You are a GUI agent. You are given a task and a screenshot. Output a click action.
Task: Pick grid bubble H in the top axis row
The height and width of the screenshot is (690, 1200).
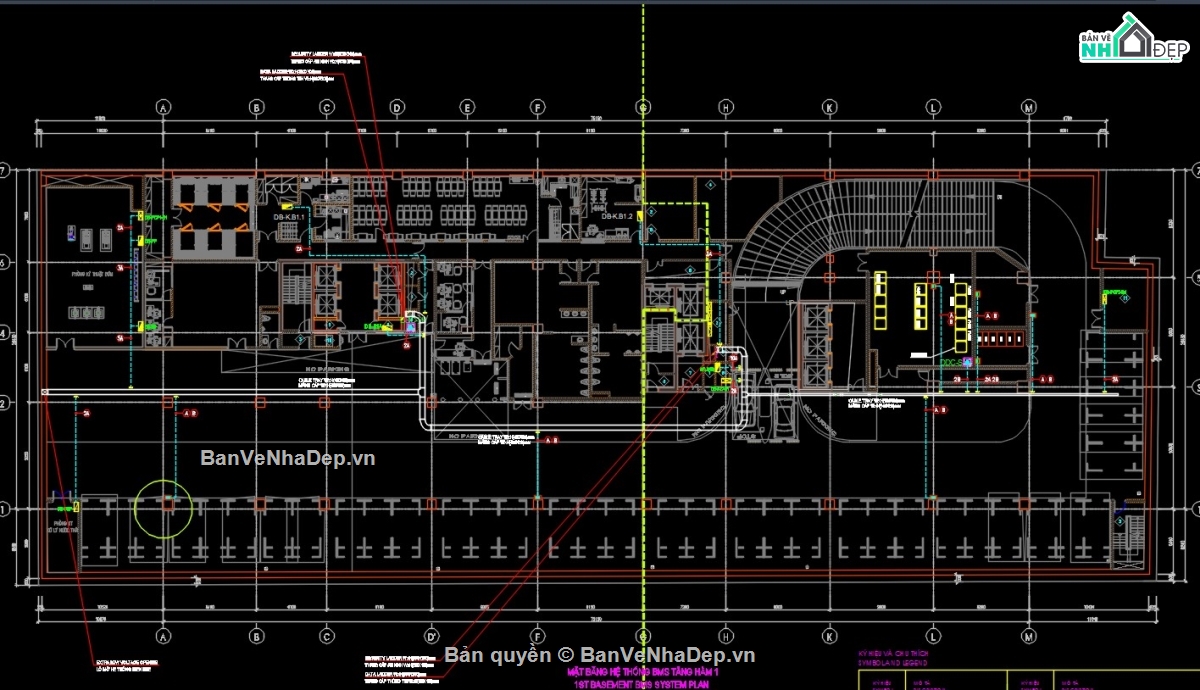tap(726, 107)
